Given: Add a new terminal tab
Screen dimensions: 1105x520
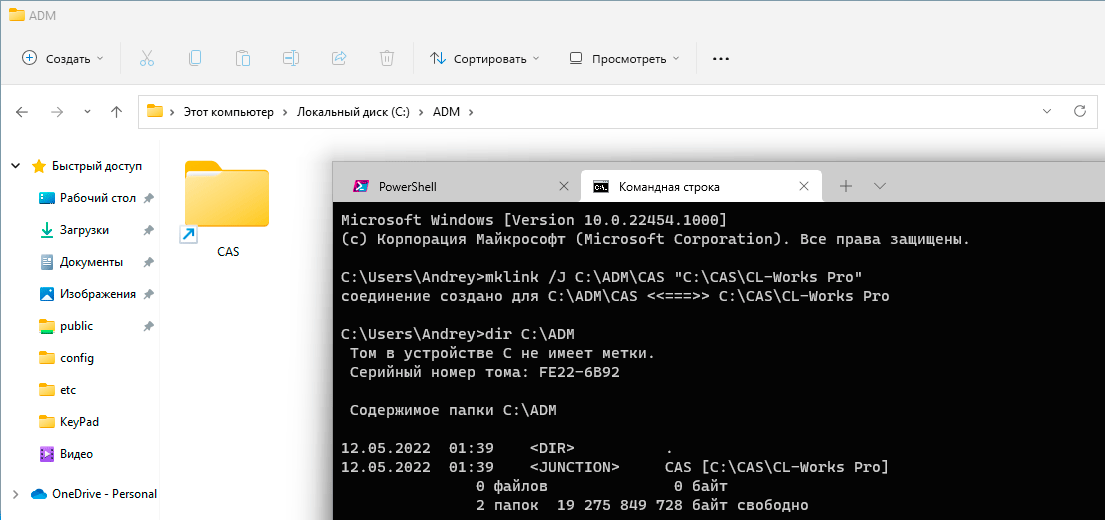Looking at the screenshot, I should [846, 186].
